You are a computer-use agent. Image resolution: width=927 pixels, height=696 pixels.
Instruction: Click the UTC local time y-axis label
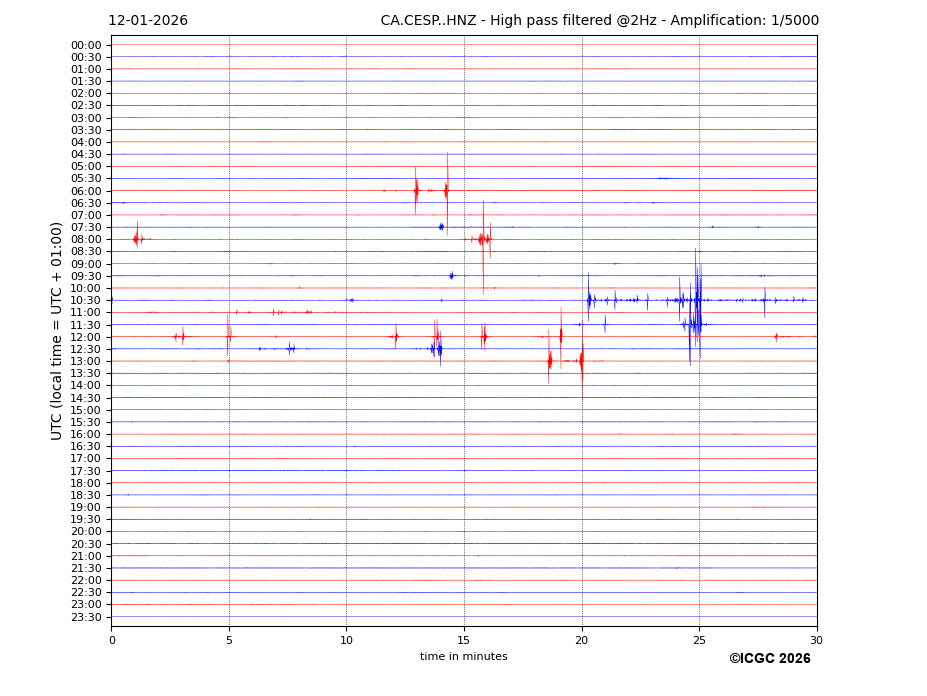[57, 331]
